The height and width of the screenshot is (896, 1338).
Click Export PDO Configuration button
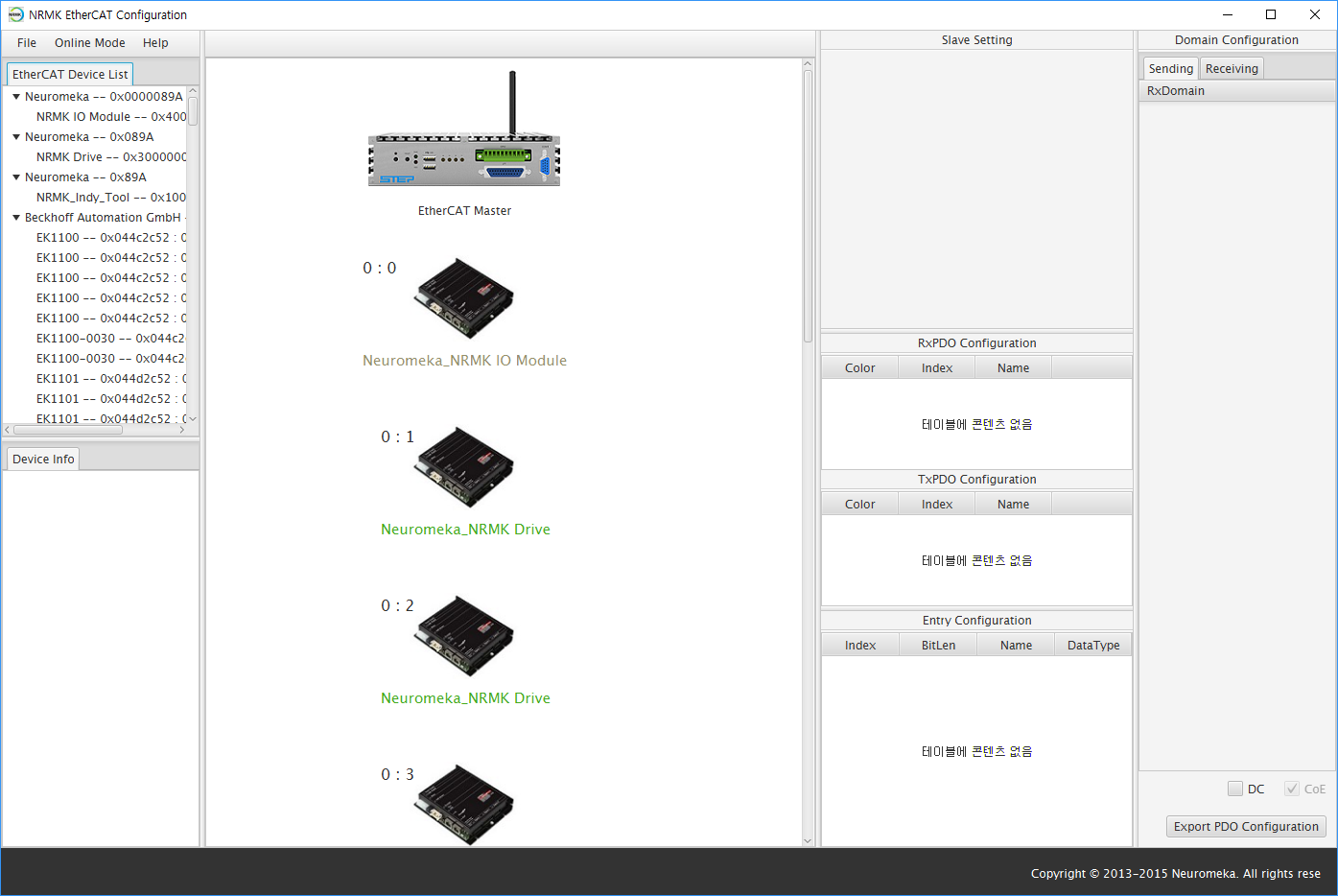(1246, 826)
